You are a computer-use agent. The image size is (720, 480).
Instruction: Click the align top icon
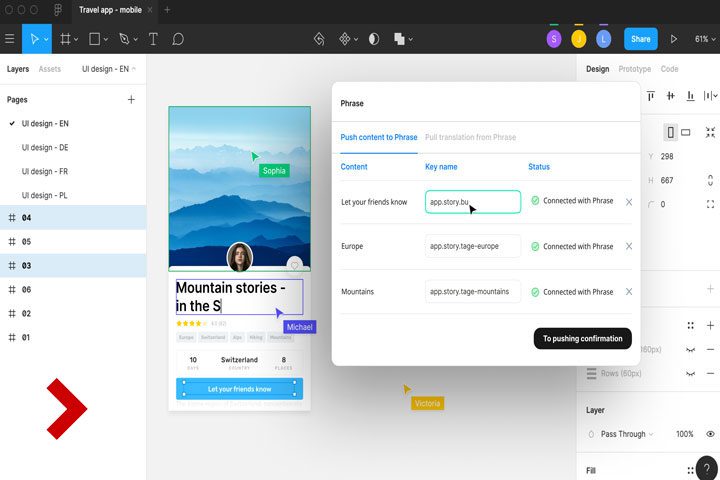point(651,96)
